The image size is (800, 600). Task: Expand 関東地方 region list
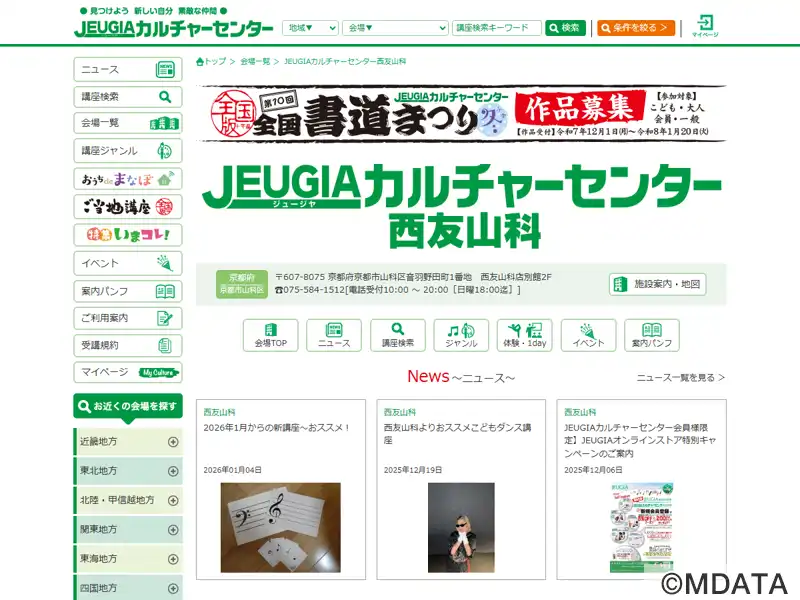[x=129, y=530]
